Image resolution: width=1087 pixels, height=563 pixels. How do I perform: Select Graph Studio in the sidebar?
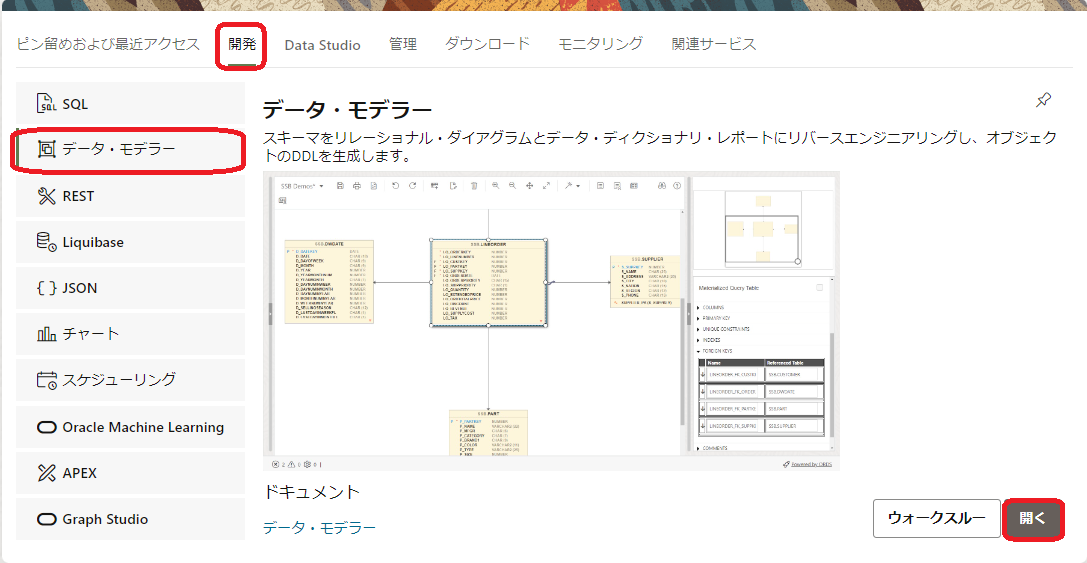tap(104, 519)
